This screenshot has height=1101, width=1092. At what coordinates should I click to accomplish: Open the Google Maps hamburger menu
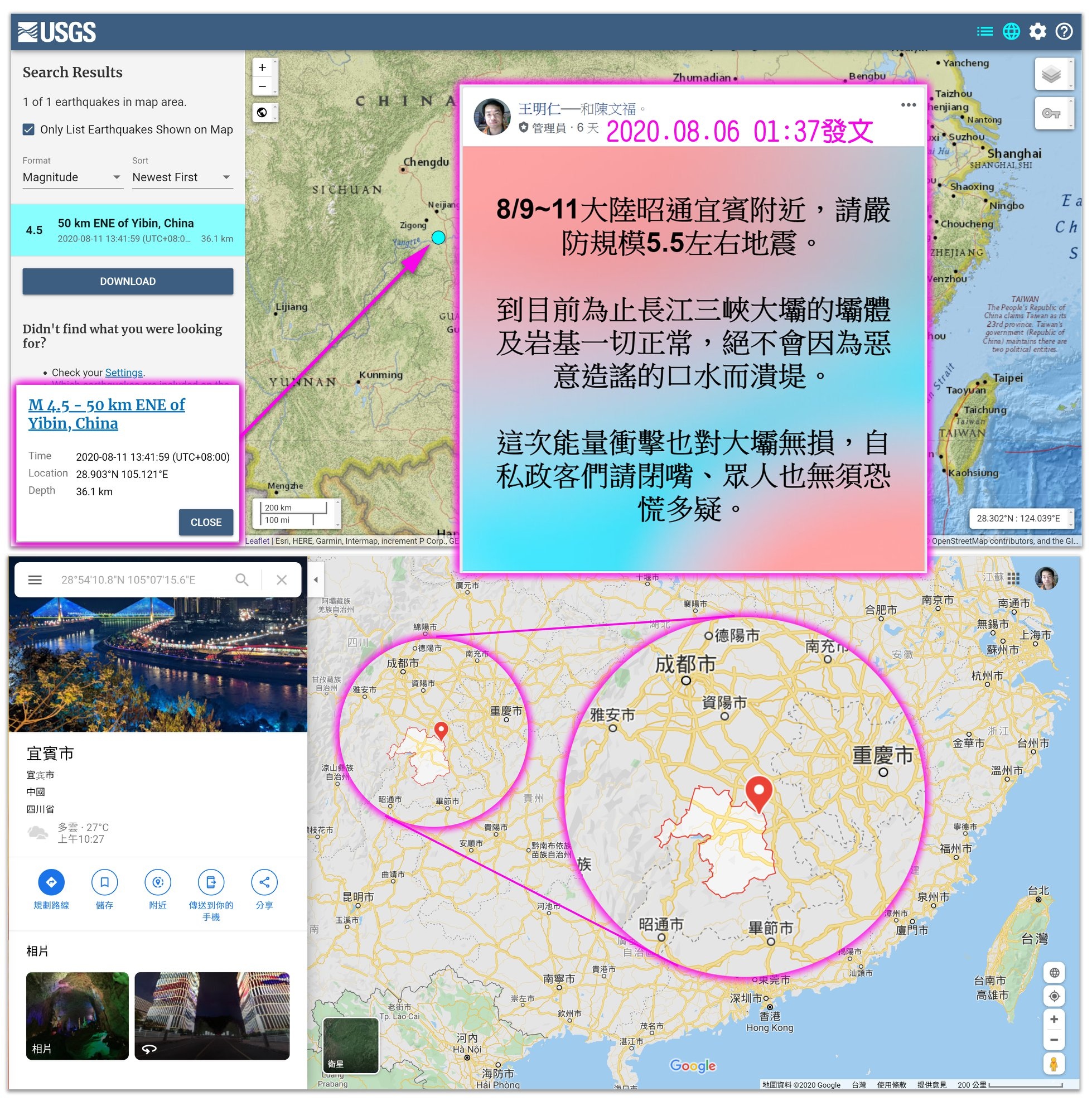point(35,580)
